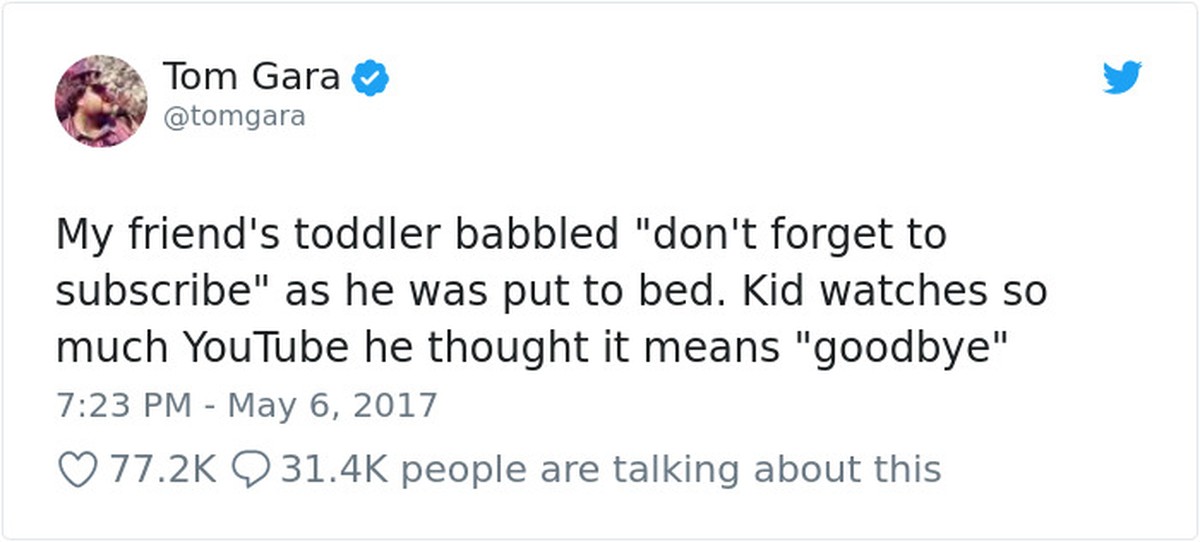Open "31.4K people are talking about this"
Image resolution: width=1200 pixels, height=542 pixels.
pos(610,469)
